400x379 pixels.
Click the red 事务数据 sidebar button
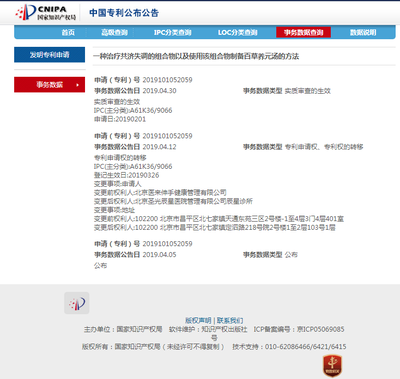click(x=49, y=85)
